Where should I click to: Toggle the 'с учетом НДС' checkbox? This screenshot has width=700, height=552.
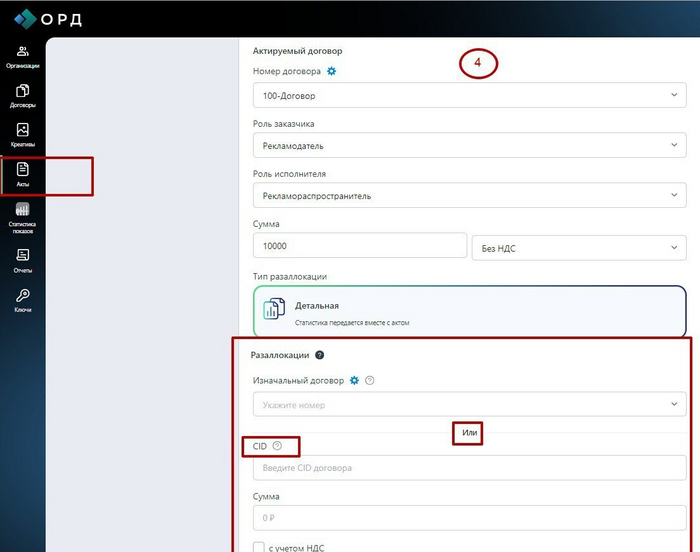(x=259, y=547)
